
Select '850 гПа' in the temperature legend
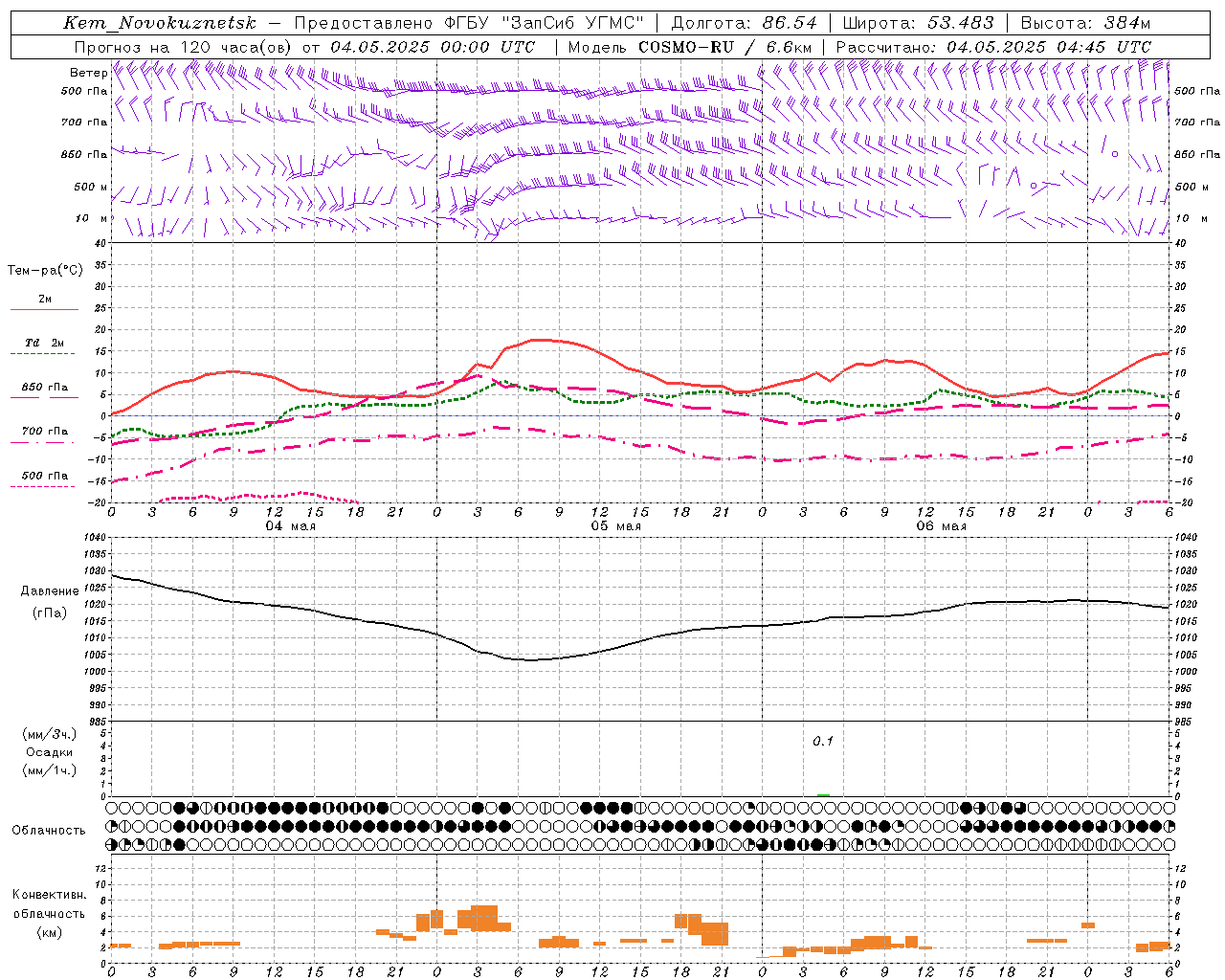click(45, 387)
